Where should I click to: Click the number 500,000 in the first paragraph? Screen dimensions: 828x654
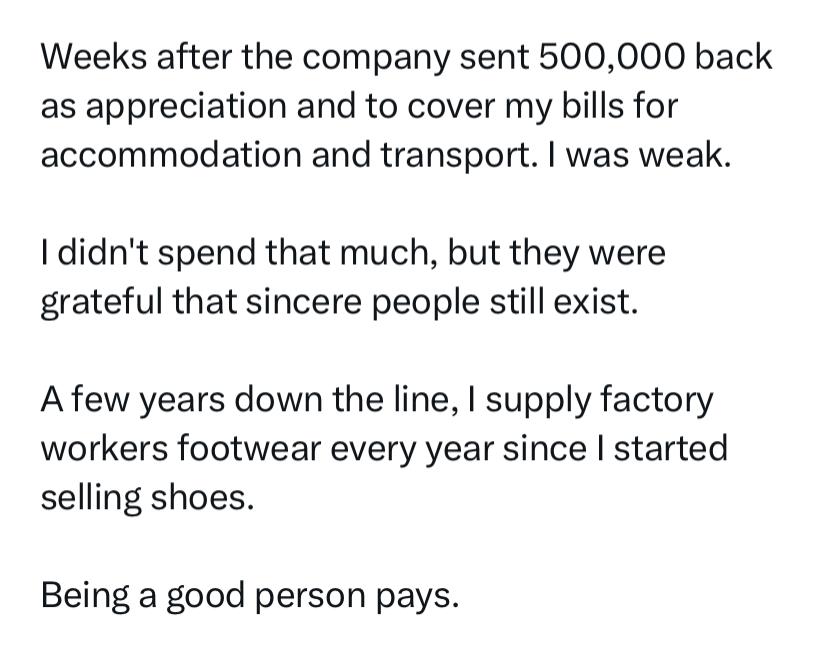[x=612, y=57]
